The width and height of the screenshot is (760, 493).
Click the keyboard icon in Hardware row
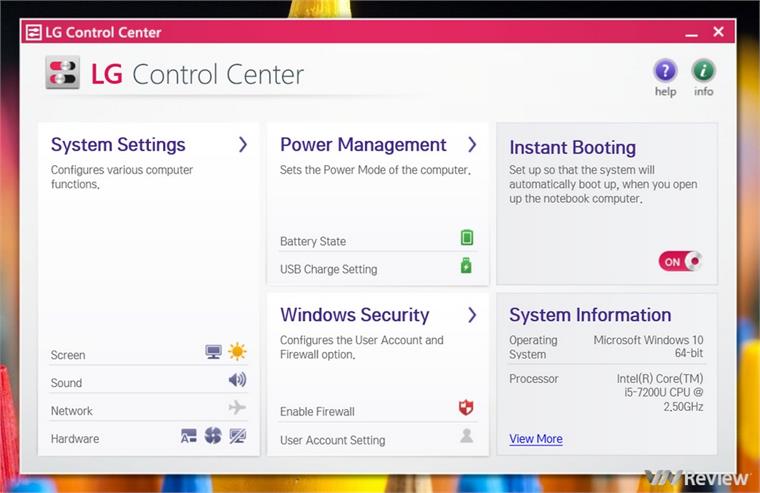[189, 436]
